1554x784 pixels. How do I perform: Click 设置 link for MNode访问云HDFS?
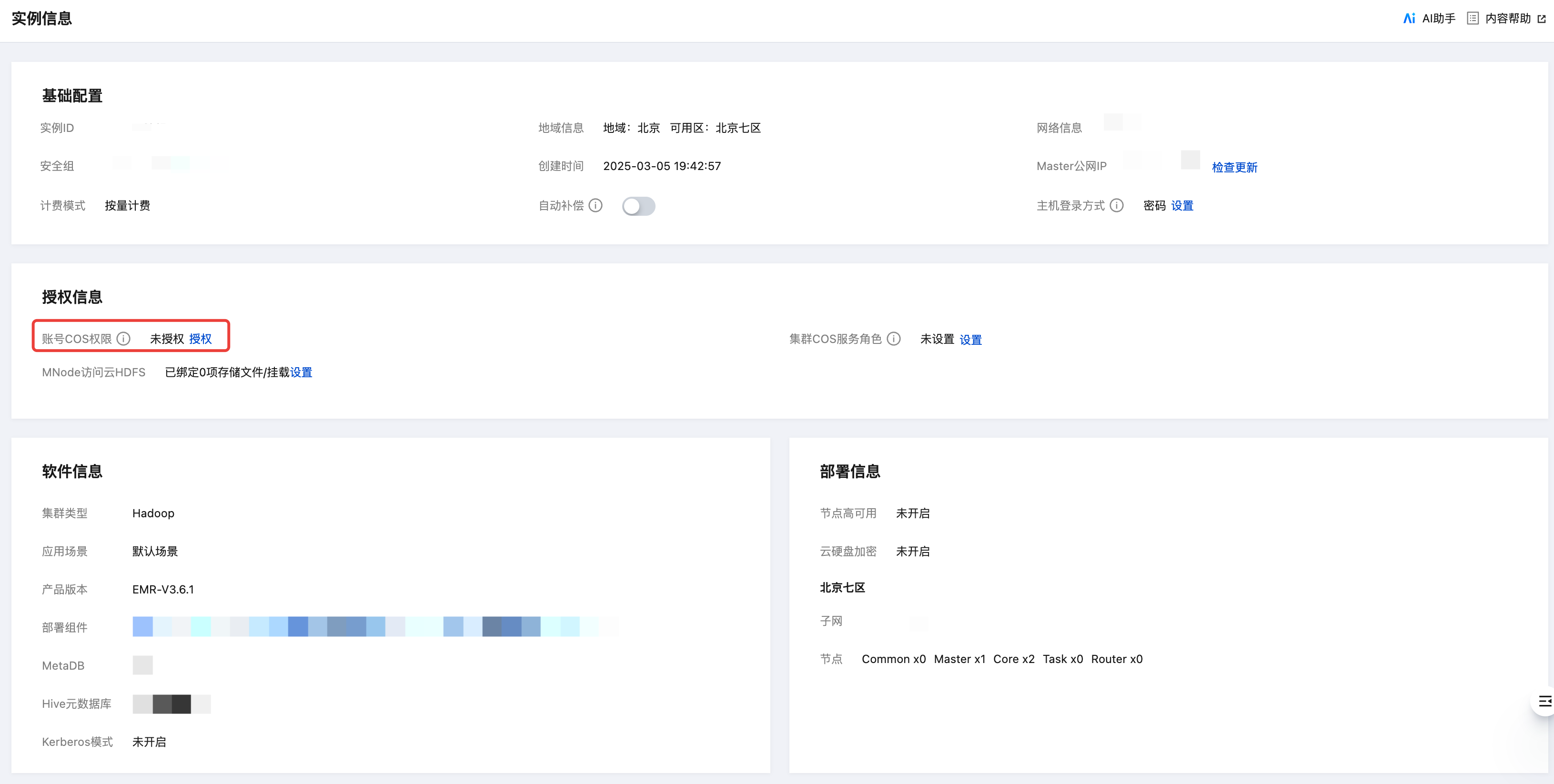tap(301, 372)
